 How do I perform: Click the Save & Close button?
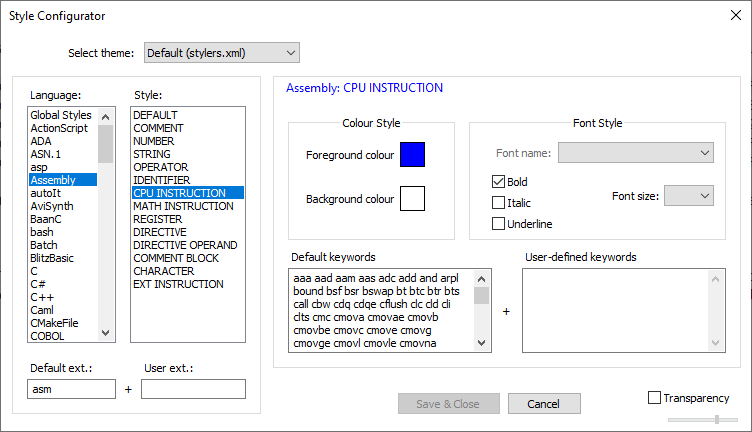click(449, 404)
